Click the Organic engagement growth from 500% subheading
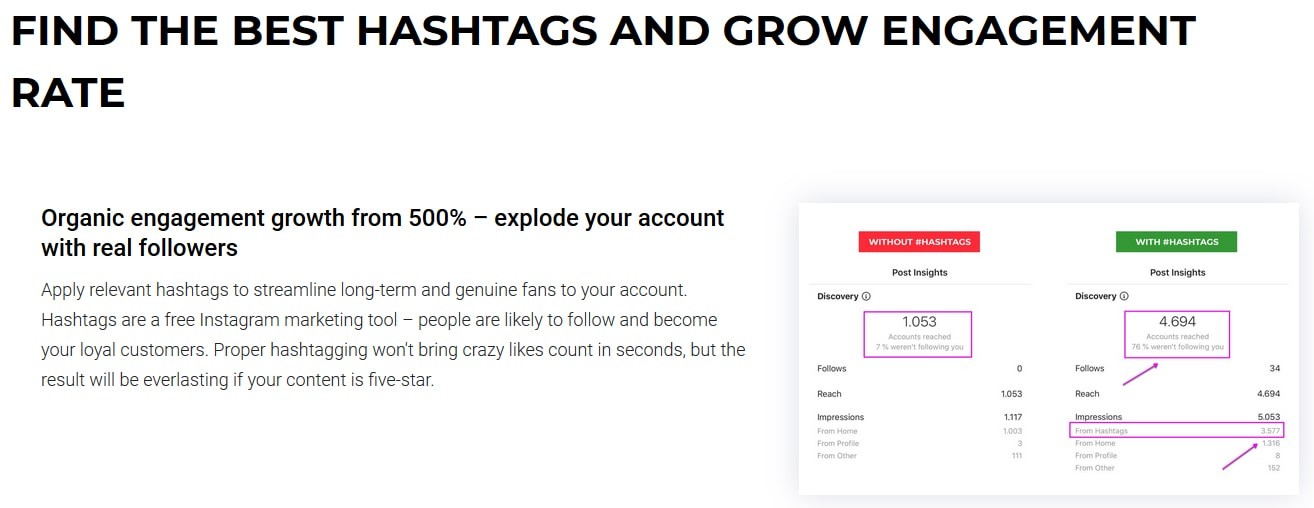This screenshot has height=508, width=1314. pos(383,232)
